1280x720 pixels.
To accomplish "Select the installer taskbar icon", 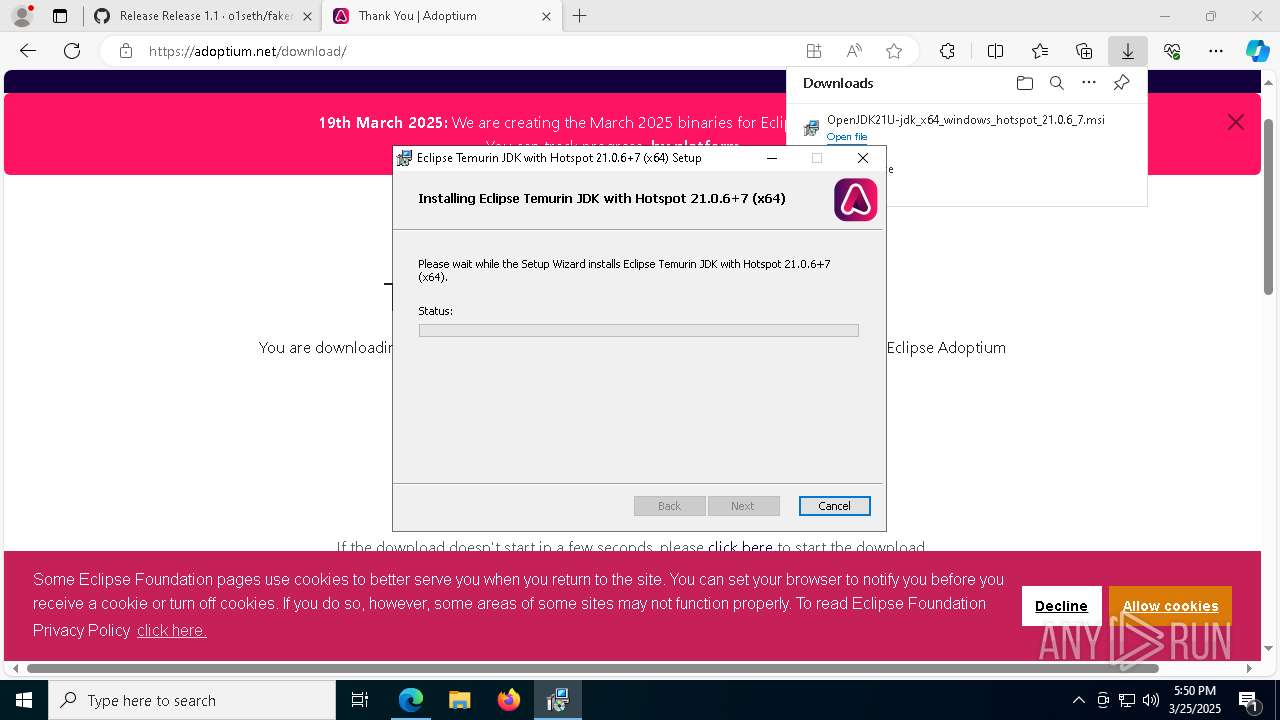I will tap(557, 700).
